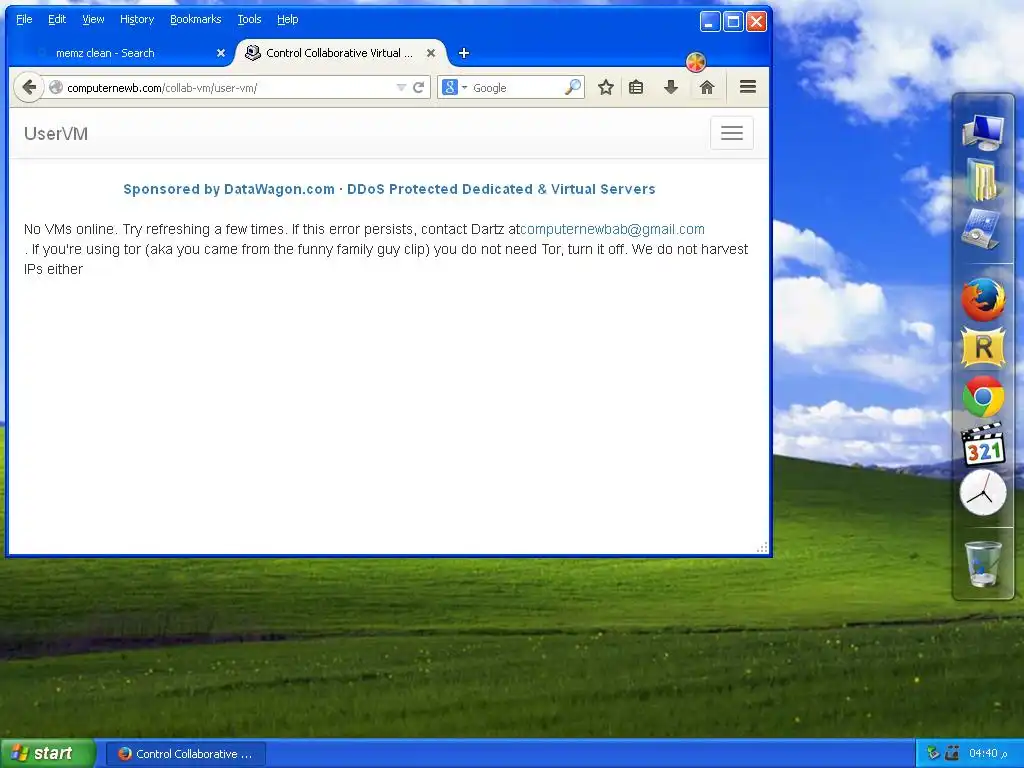Select the Control Collaborative taskbar button
1024x768 pixels.
point(186,754)
